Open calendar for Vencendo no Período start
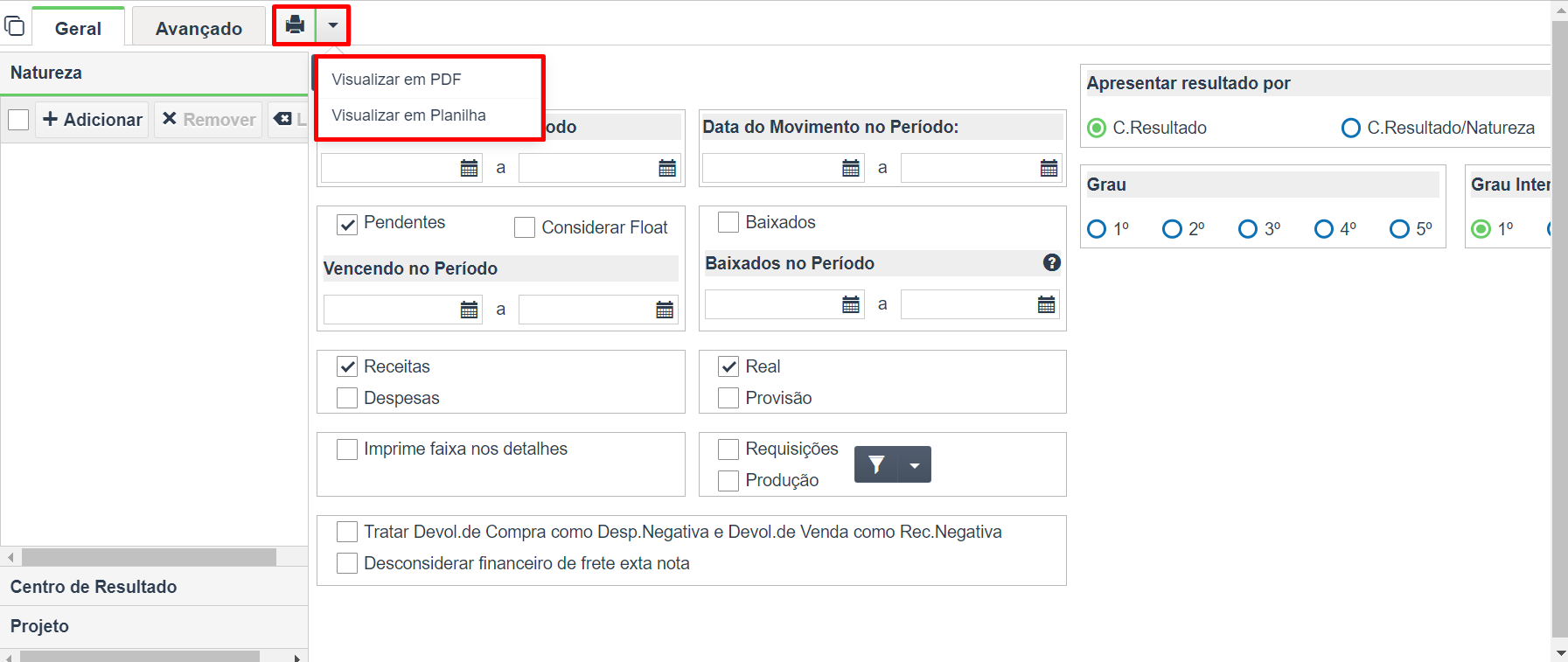The image size is (1568, 662). 470,310
